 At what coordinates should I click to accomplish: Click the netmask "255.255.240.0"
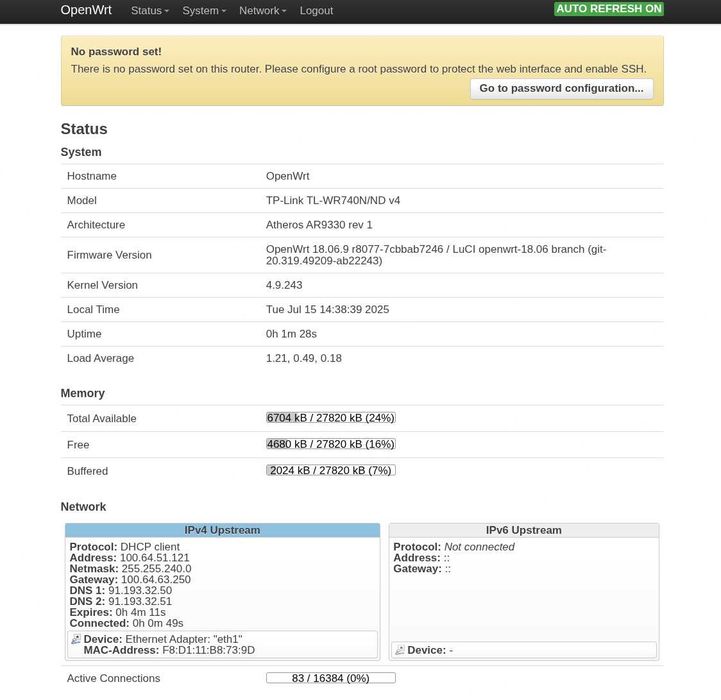click(x=156, y=568)
